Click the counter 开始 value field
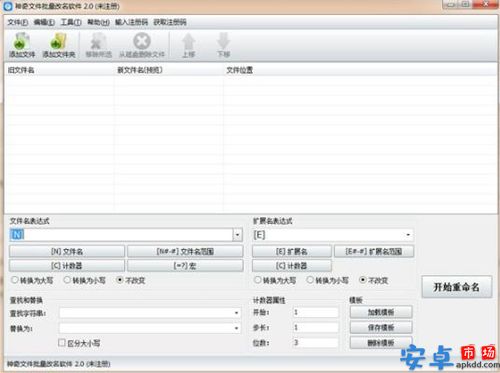 (x=315, y=312)
